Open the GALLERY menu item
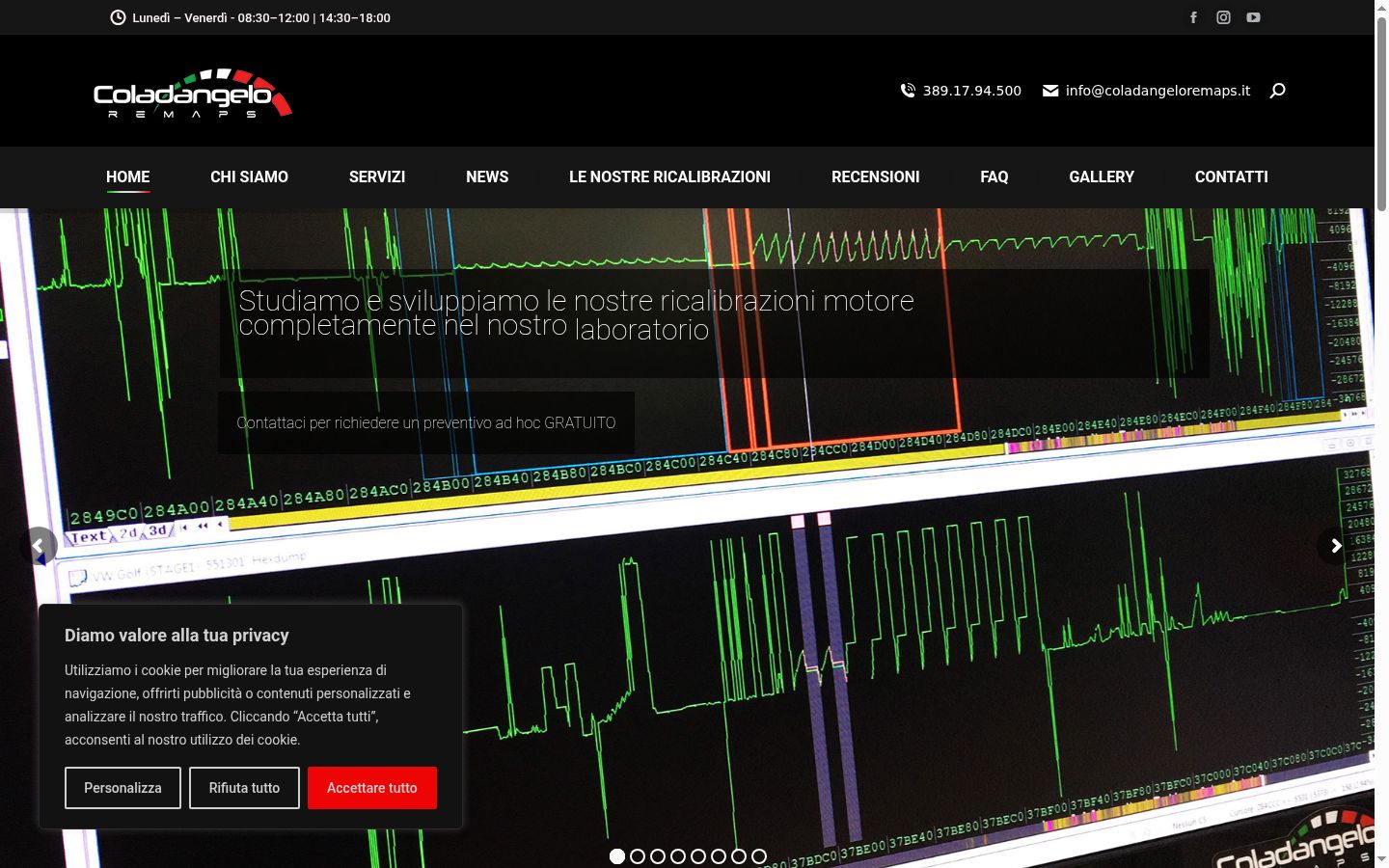 (x=1102, y=177)
